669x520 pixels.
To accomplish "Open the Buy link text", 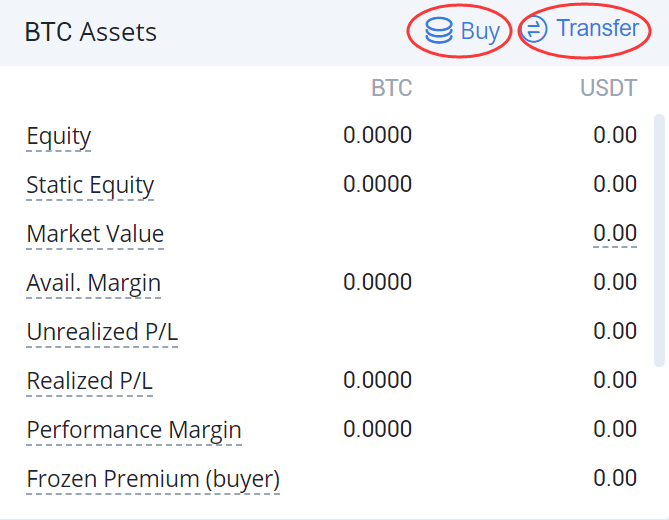I will click(480, 31).
